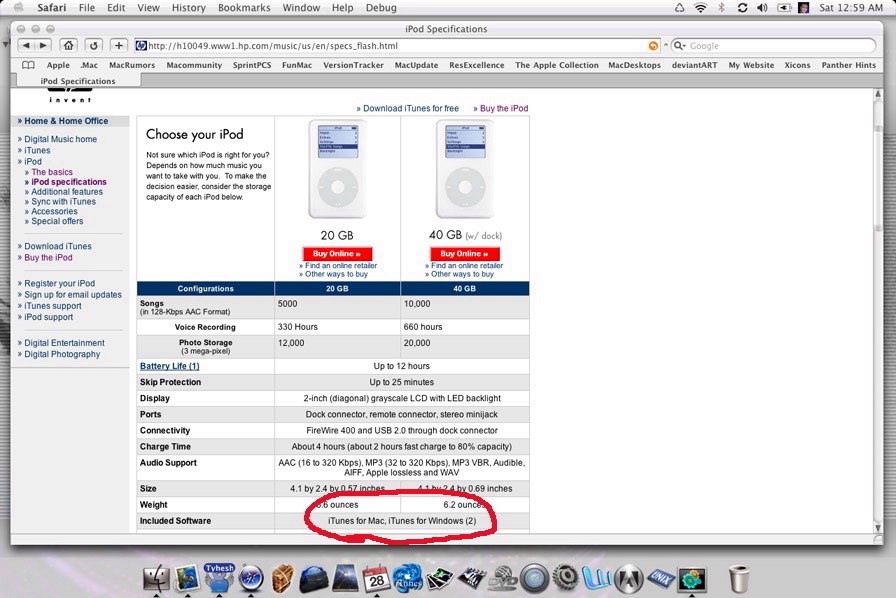Screen dimensions: 896x598
Task: Click Buy Online button for 40 GB iPod
Action: 465,254
